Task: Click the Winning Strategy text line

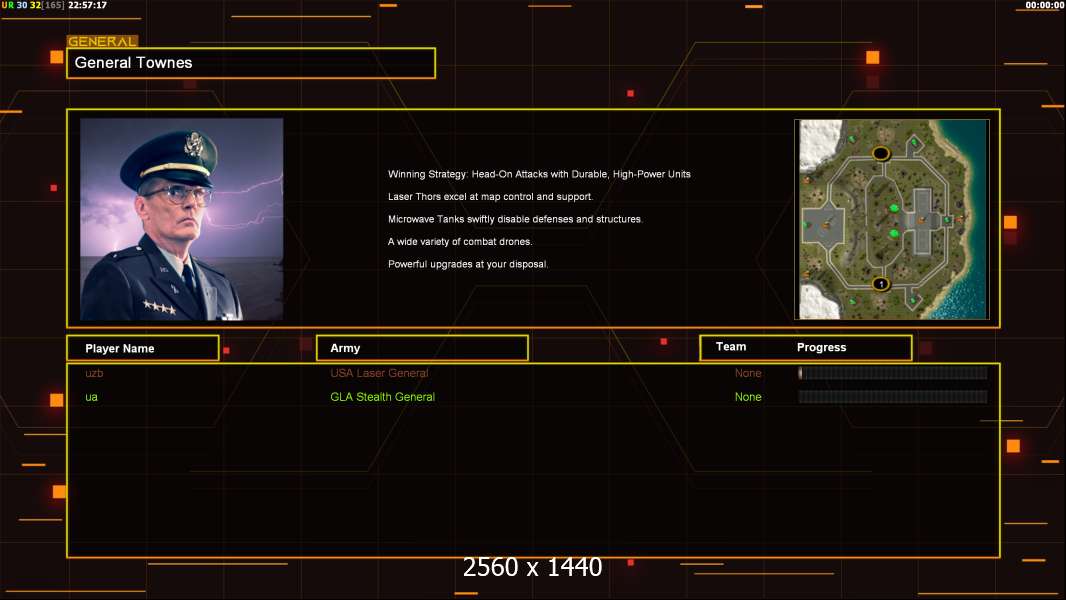Action: point(539,174)
